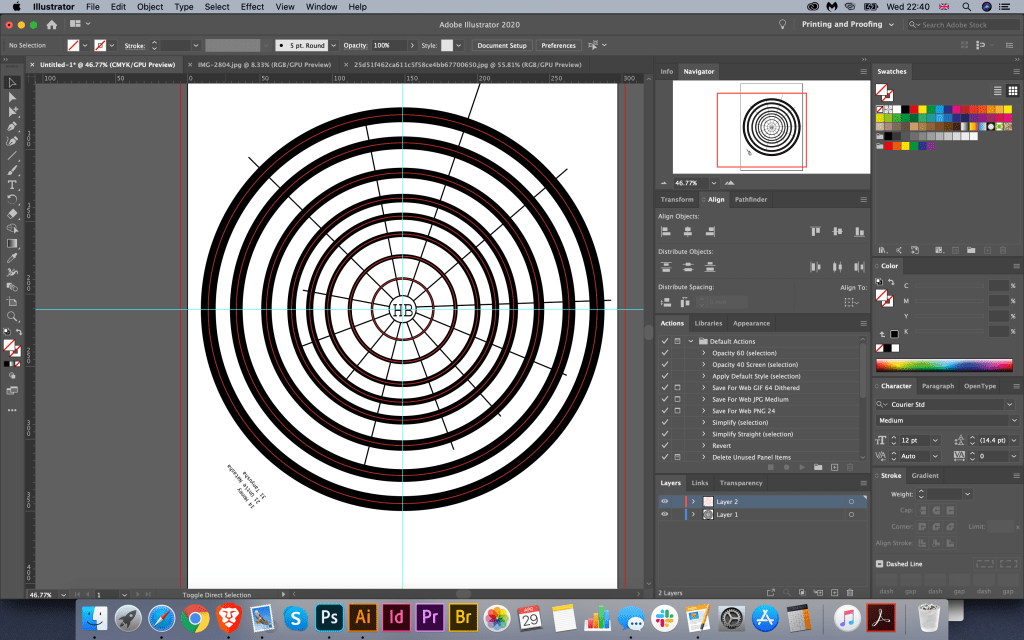Switch to the Pathfinder tab
The width and height of the screenshot is (1024, 640).
750,200
